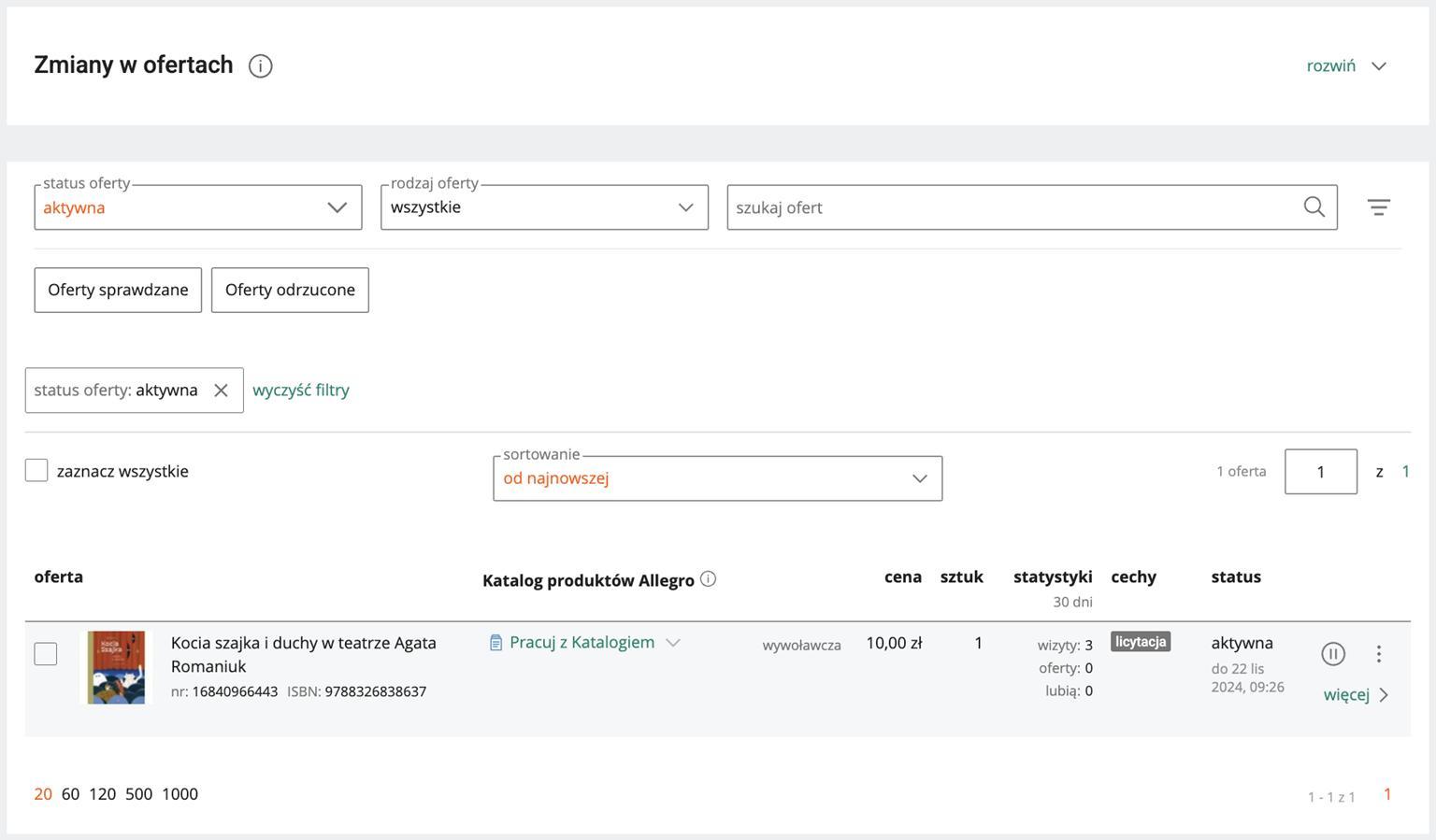
Task: Click the search magnifier icon
Action: pyautogui.click(x=1314, y=207)
